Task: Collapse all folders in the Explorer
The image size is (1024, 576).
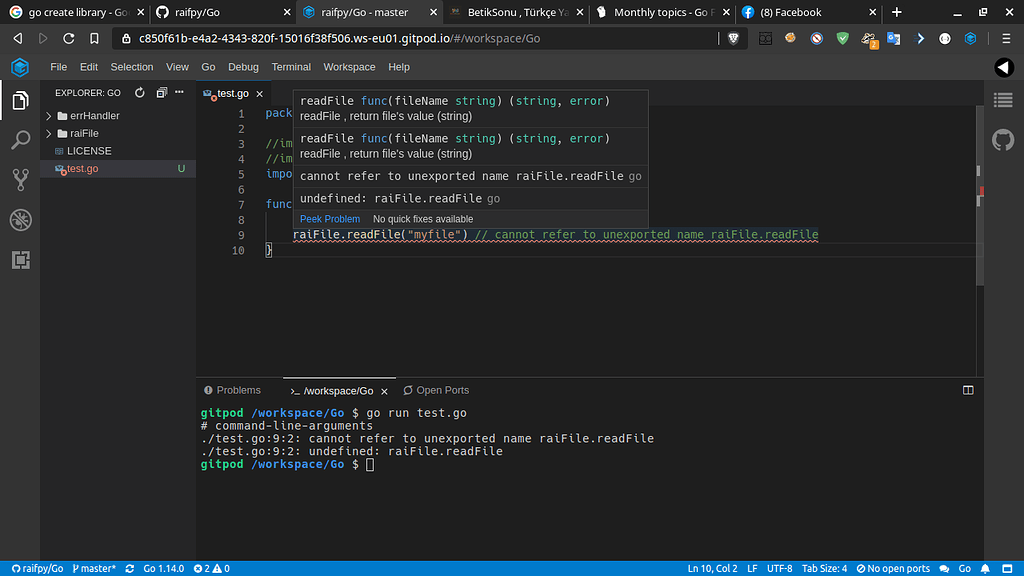Action: pyautogui.click(x=160, y=92)
